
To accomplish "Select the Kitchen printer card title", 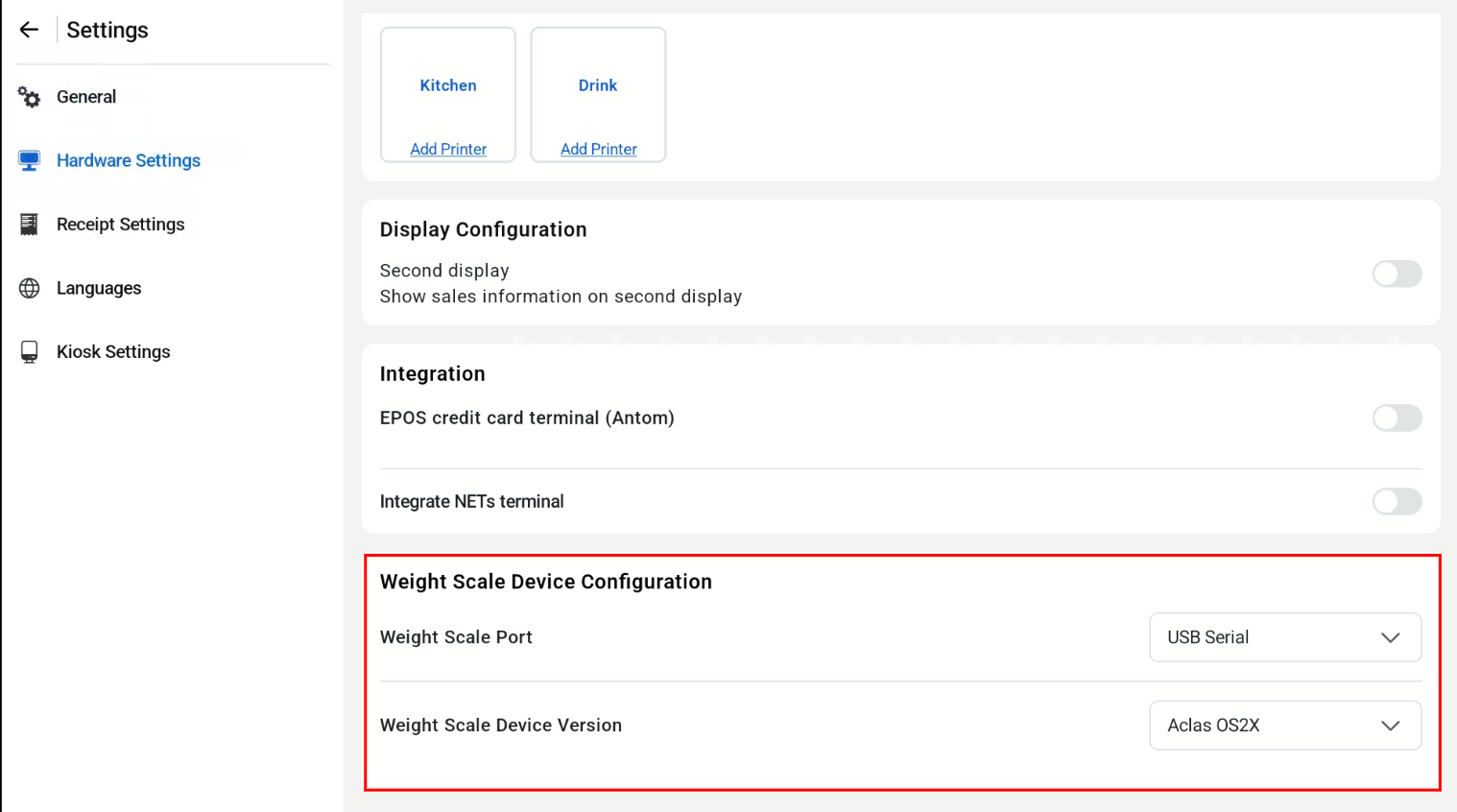I will (448, 85).
